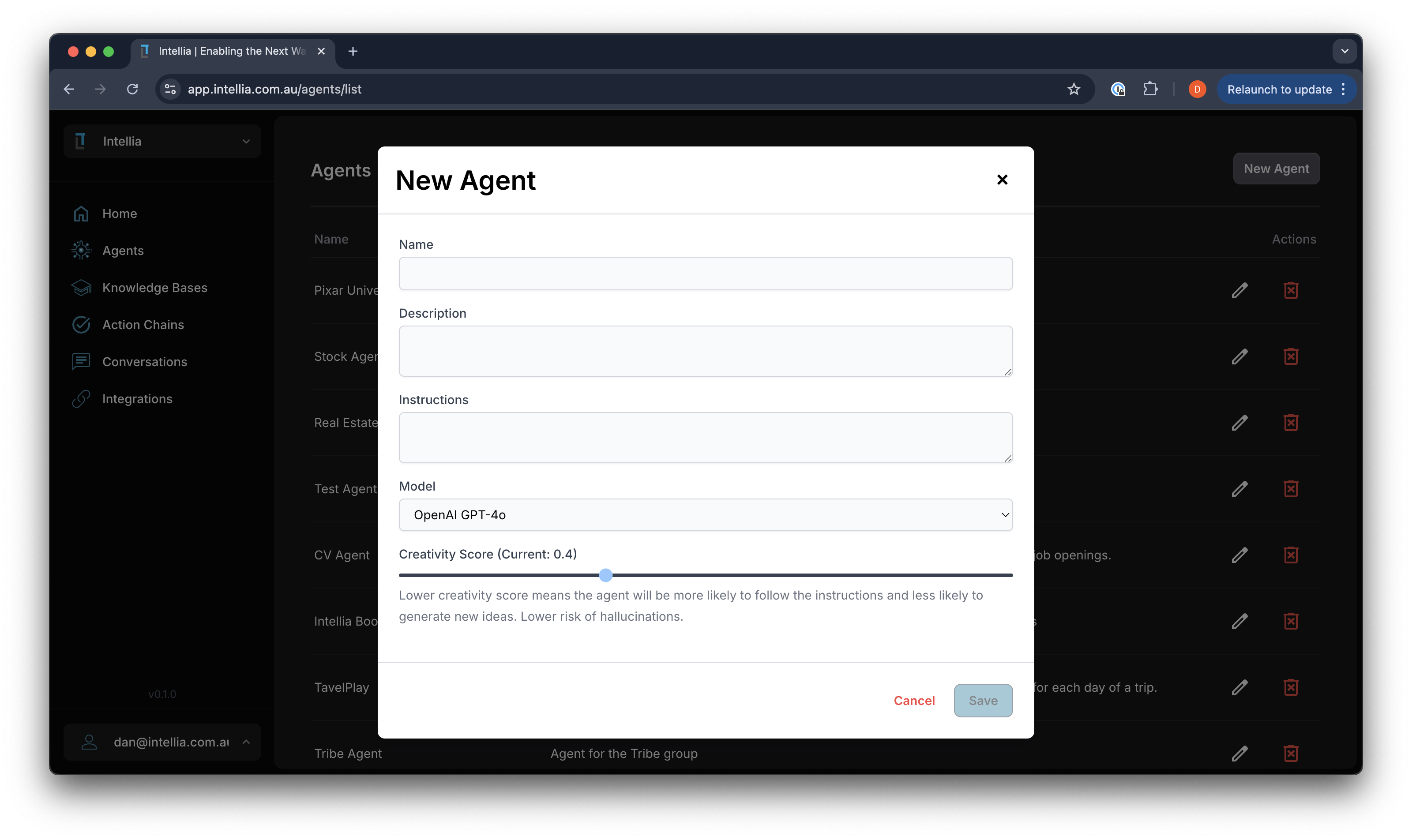This screenshot has height=840, width=1412.
Task: Select the Intellia browser tab
Action: pos(233,51)
